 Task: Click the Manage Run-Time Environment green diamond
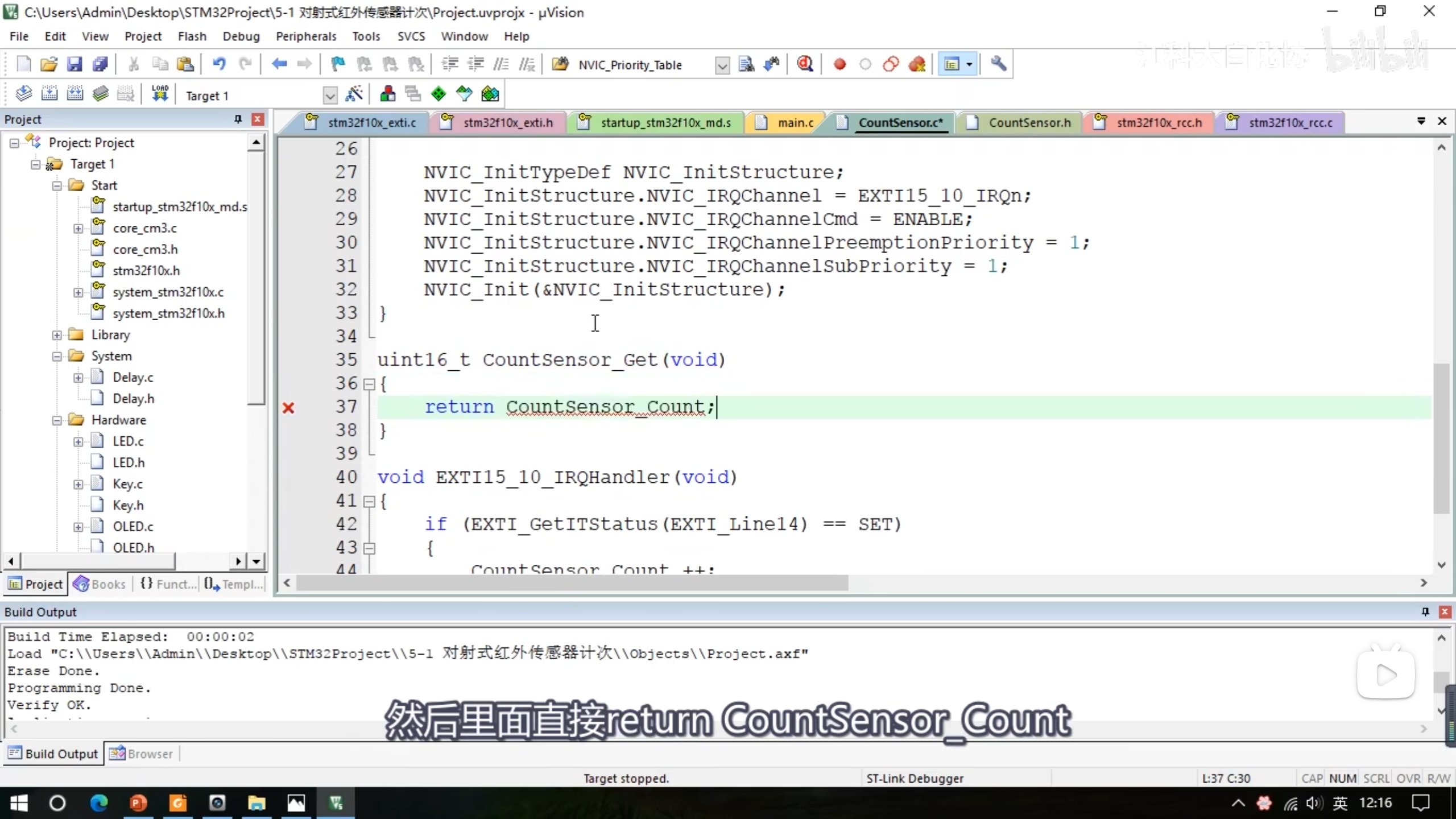point(439,94)
